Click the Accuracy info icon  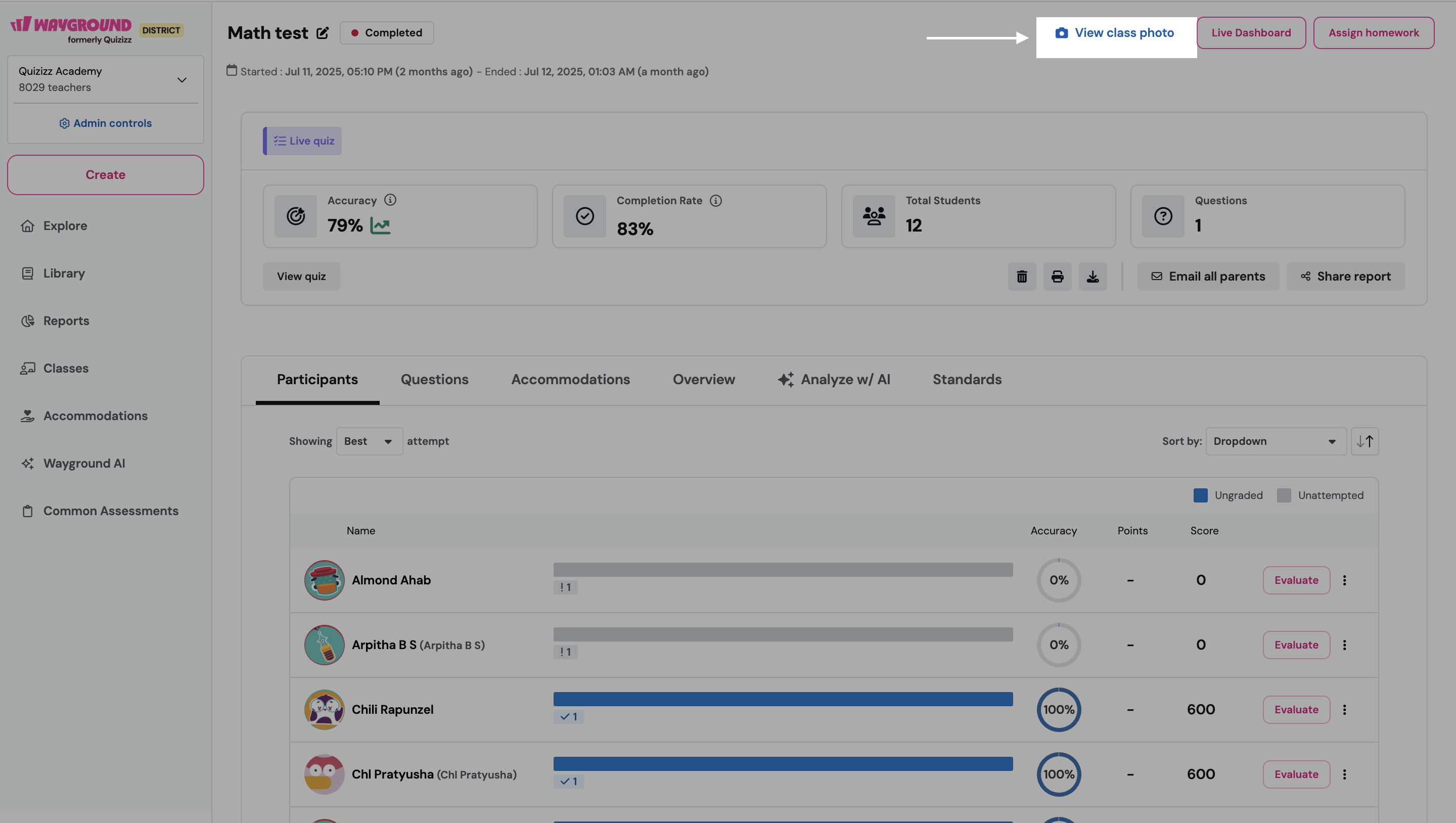(390, 200)
